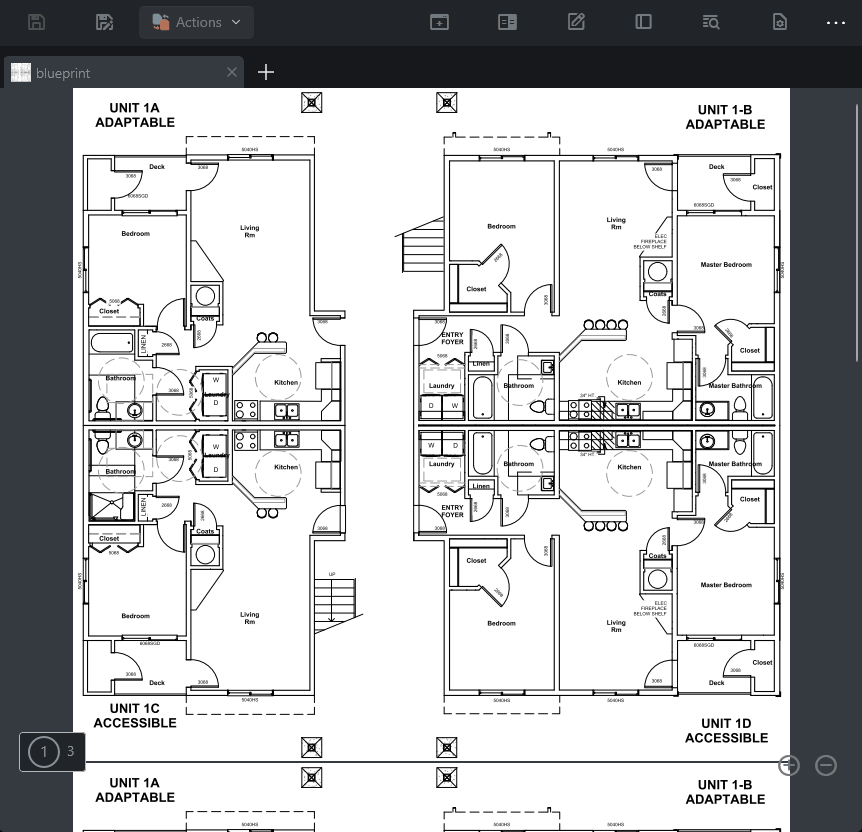Open a new tab with plus button
The image size is (862, 832).
266,72
